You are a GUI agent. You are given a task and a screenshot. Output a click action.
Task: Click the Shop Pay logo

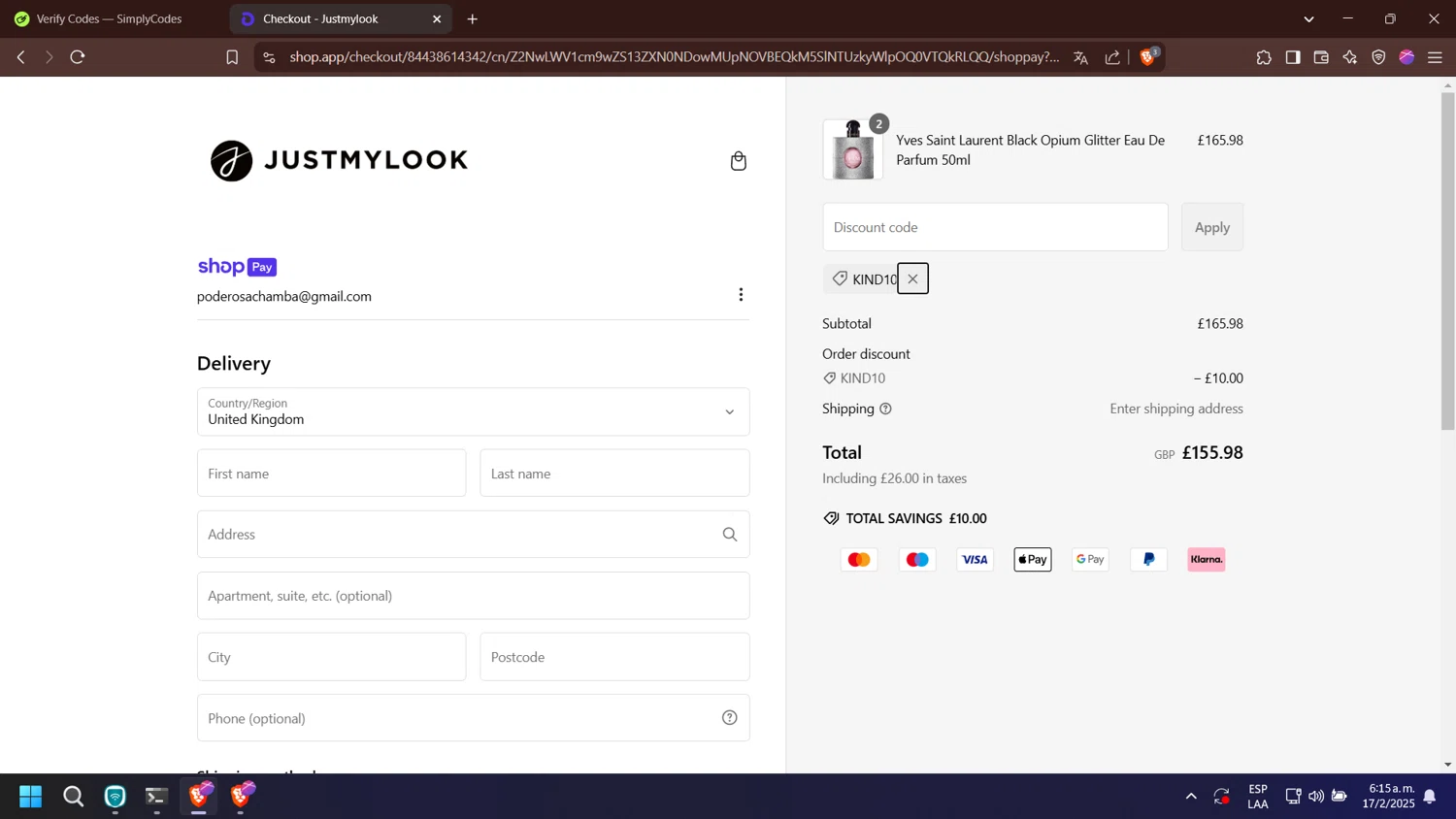click(238, 267)
